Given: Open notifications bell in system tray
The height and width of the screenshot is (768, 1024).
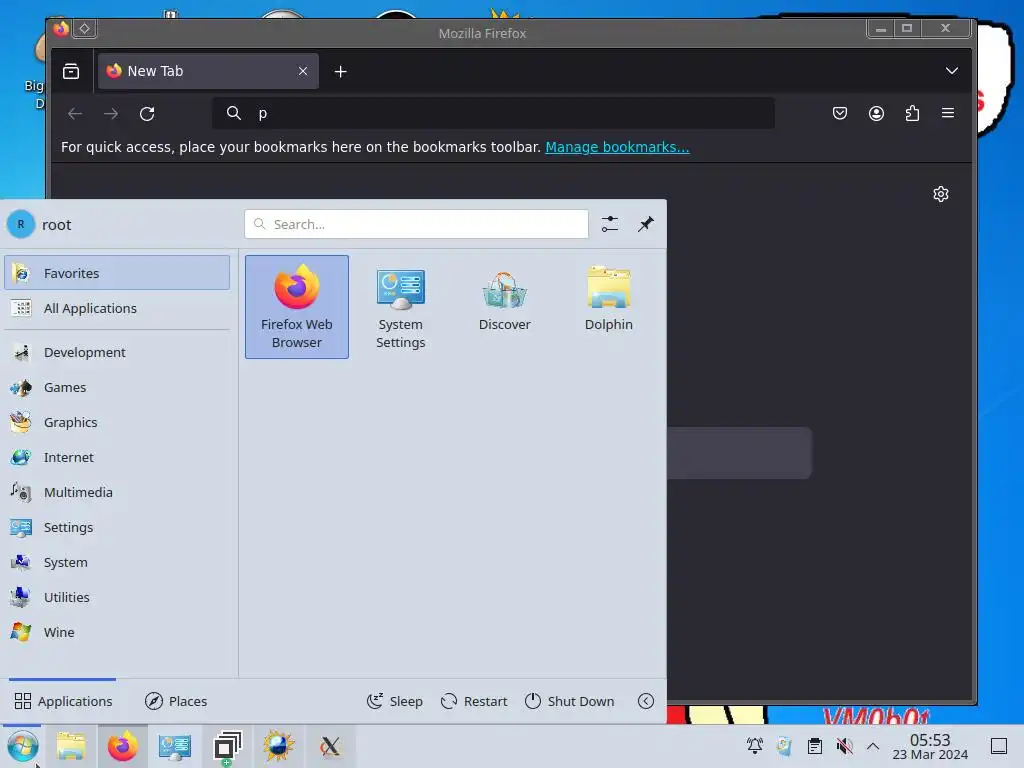Looking at the screenshot, I should pyautogui.click(x=755, y=746).
